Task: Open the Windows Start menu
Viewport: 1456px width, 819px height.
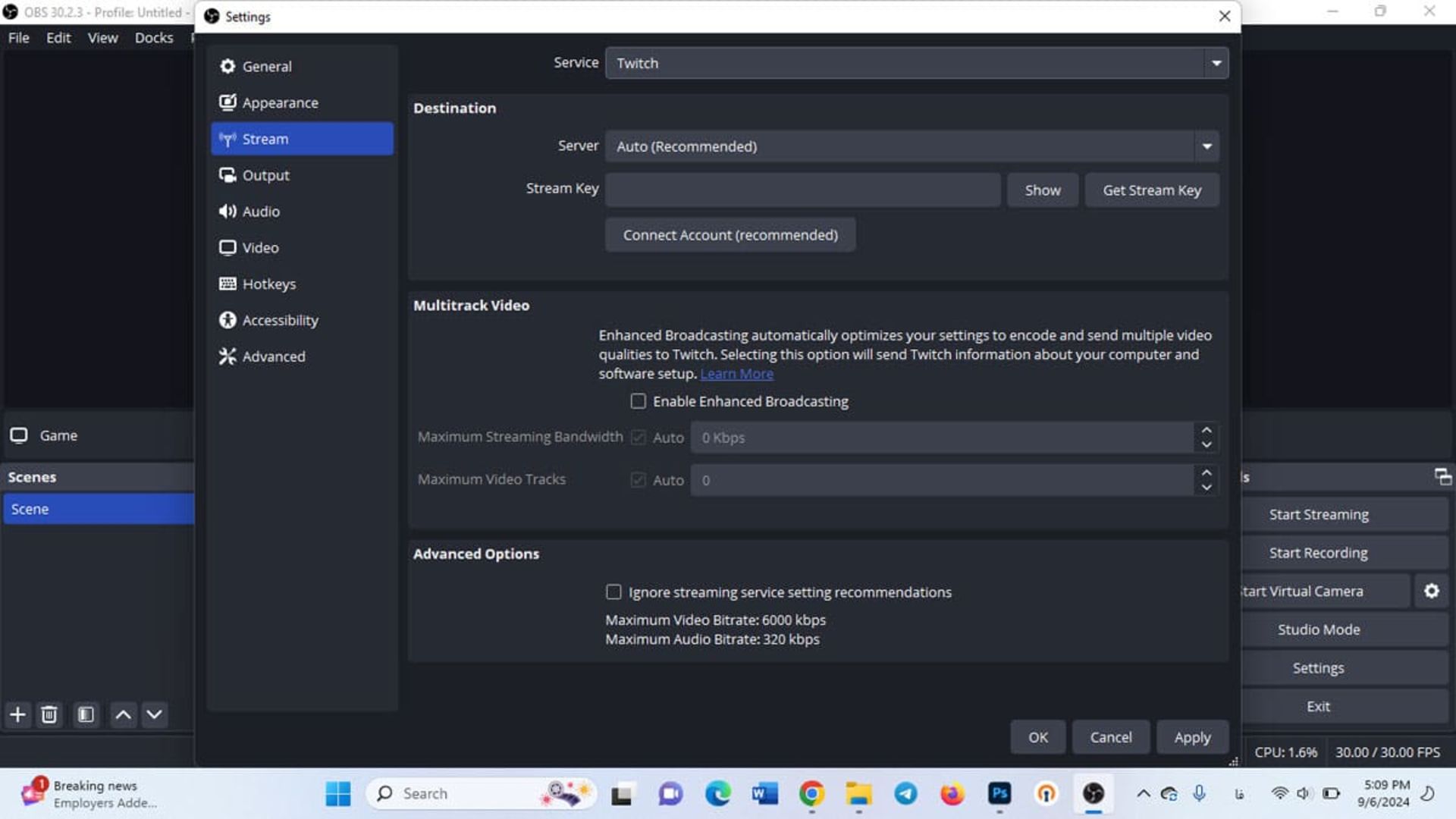Action: 337,794
